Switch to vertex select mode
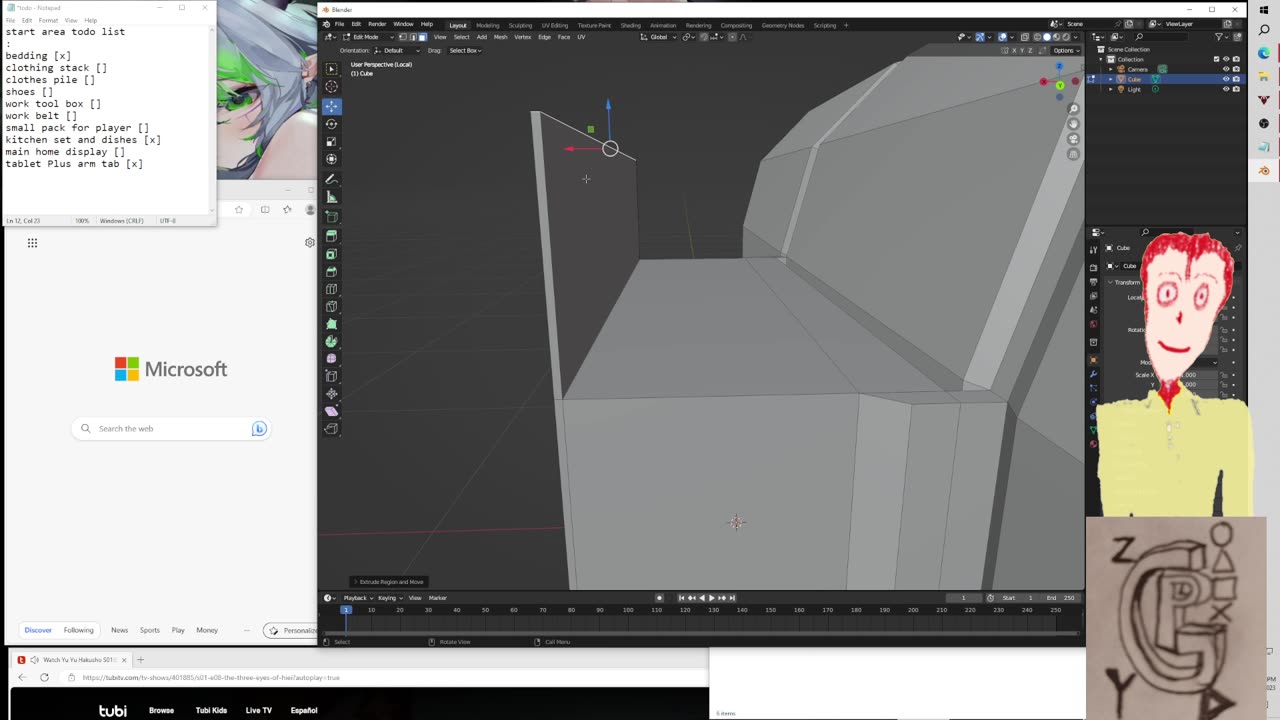The image size is (1280, 720). coord(403,37)
